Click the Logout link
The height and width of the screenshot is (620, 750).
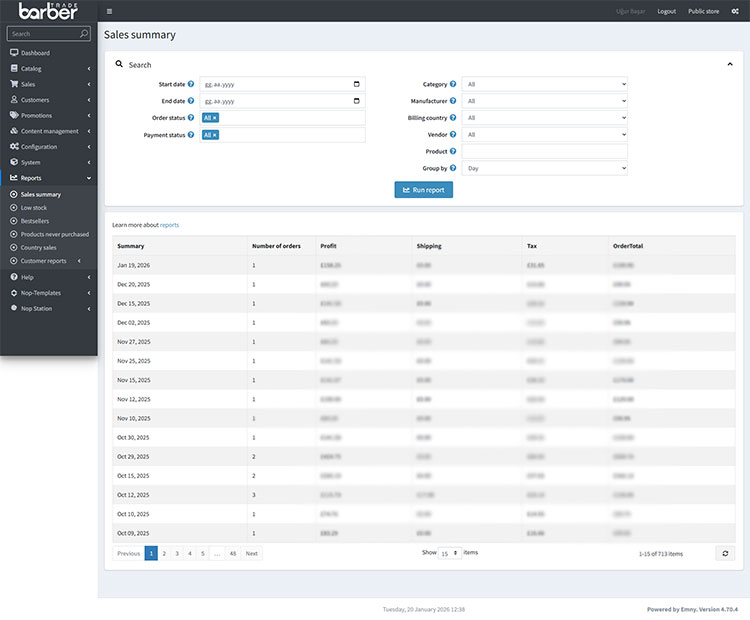point(666,11)
